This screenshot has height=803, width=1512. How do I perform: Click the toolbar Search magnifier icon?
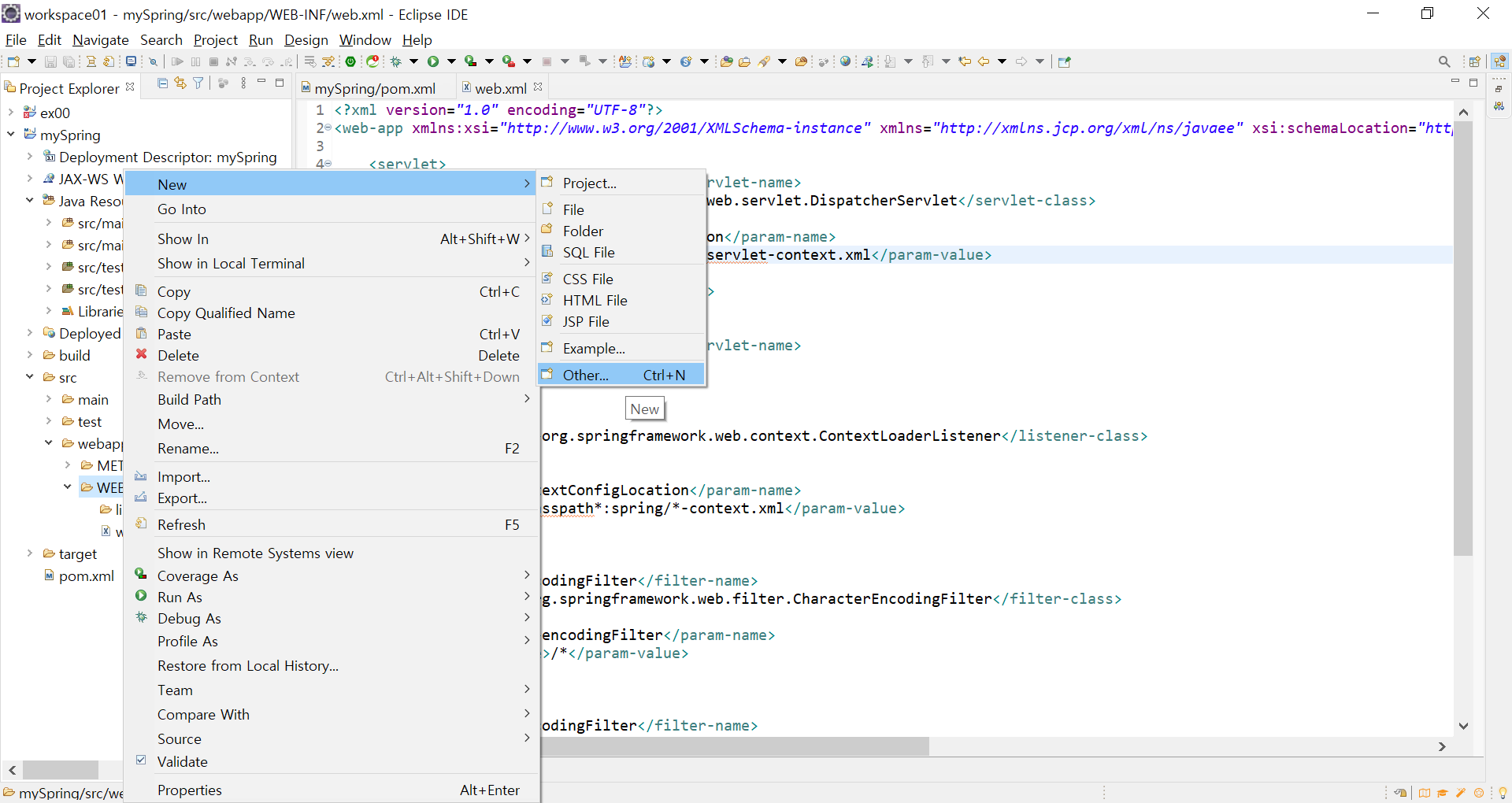[1444, 61]
